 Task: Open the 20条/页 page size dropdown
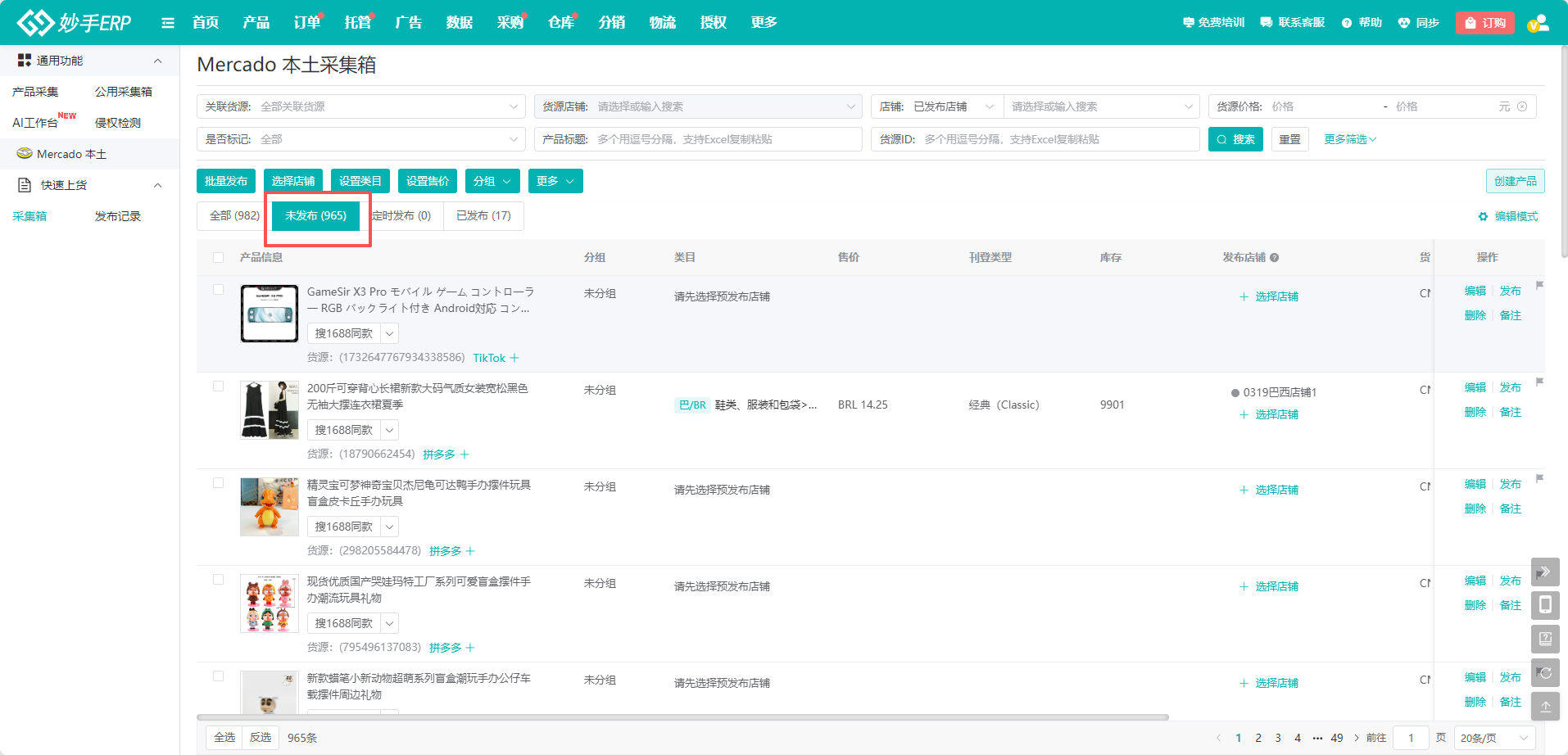click(1493, 738)
